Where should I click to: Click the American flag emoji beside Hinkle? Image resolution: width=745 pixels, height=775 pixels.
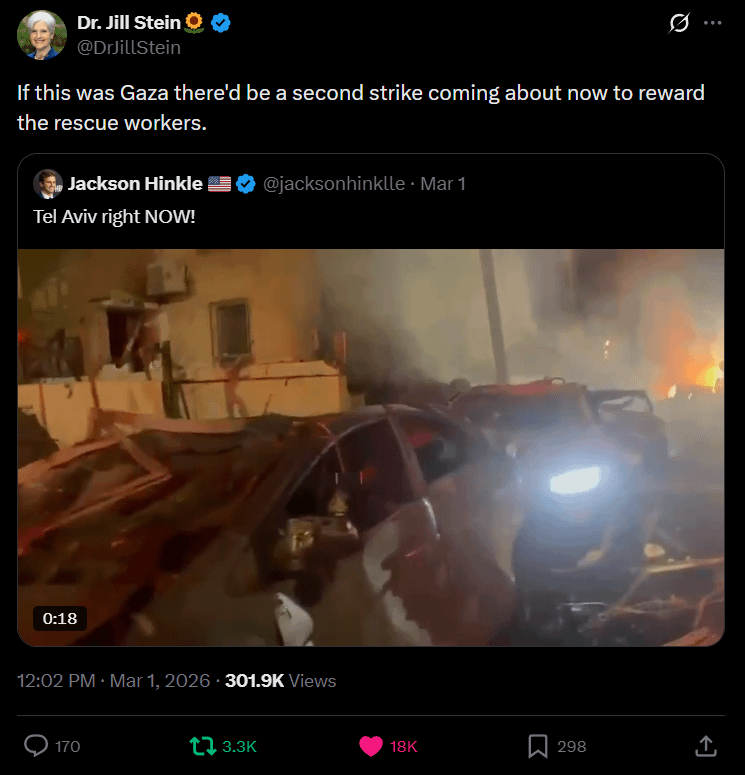click(x=219, y=184)
